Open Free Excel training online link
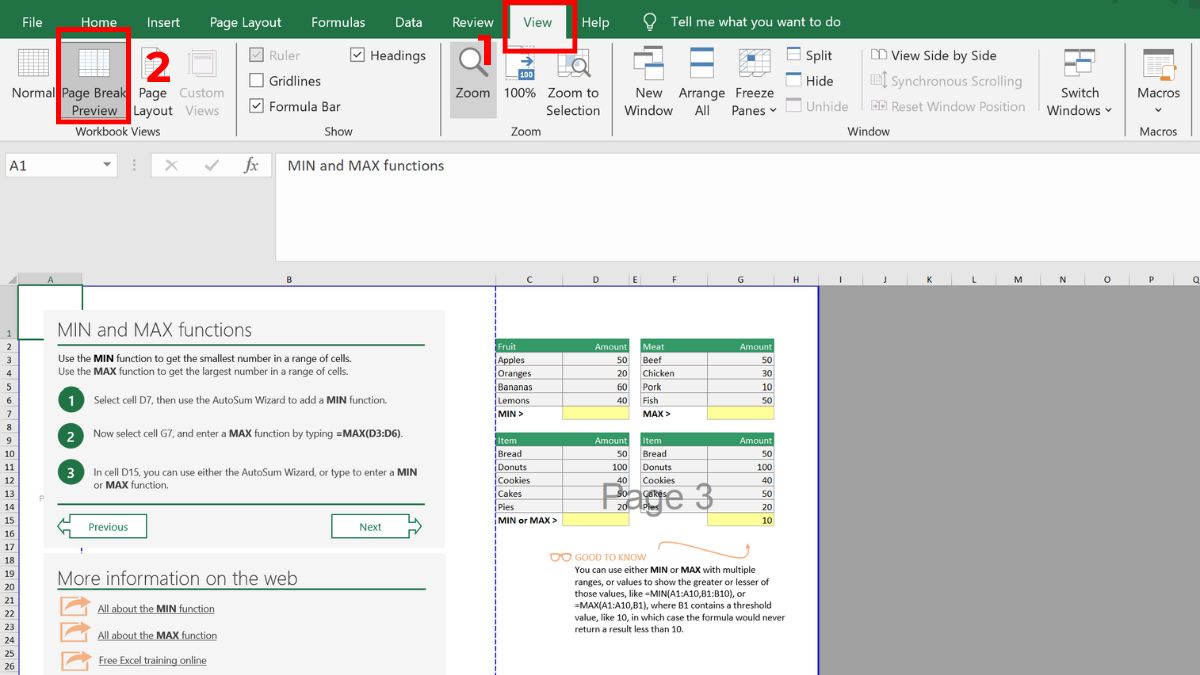The width and height of the screenshot is (1200, 675). [x=153, y=660]
